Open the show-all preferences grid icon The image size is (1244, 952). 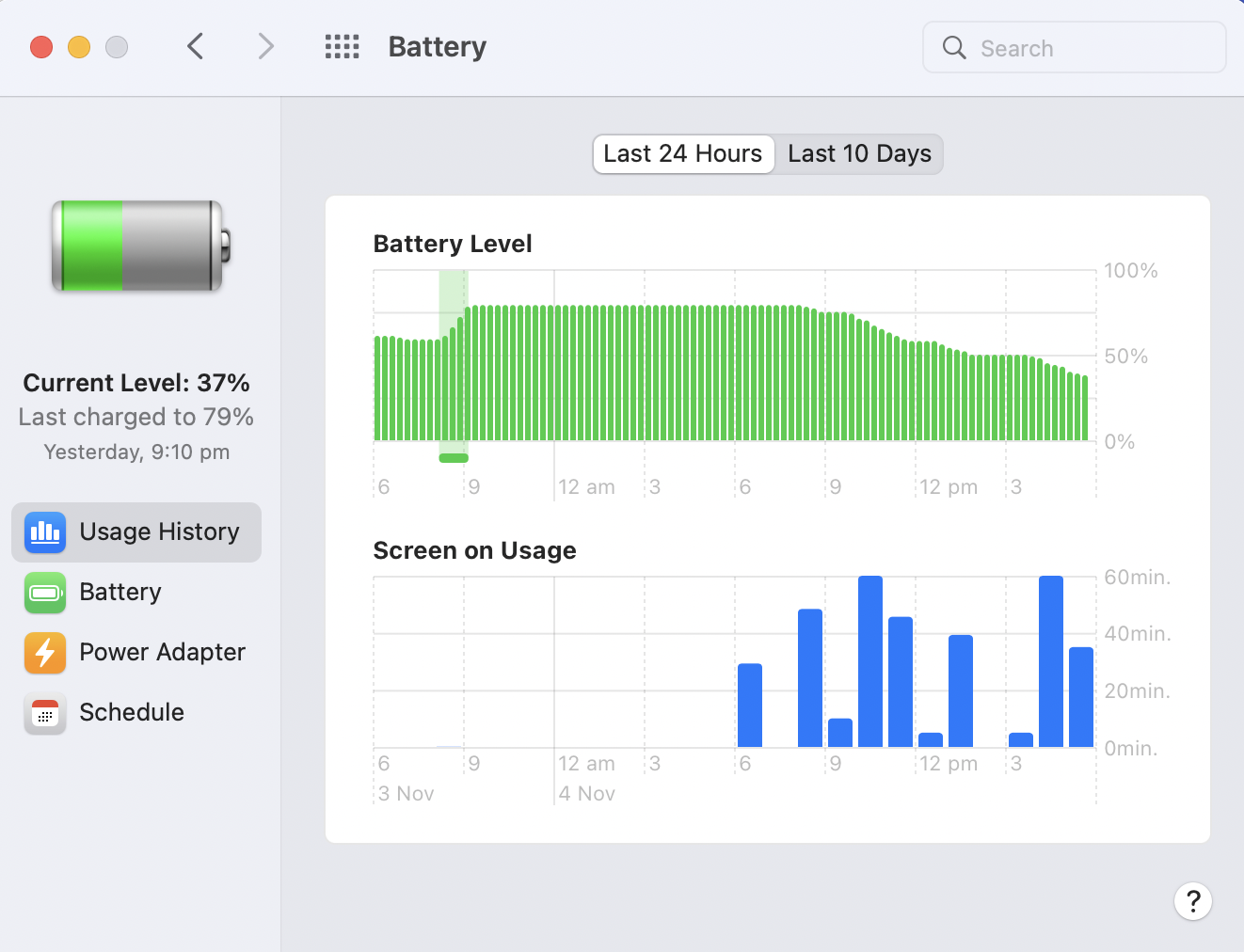coord(342,47)
